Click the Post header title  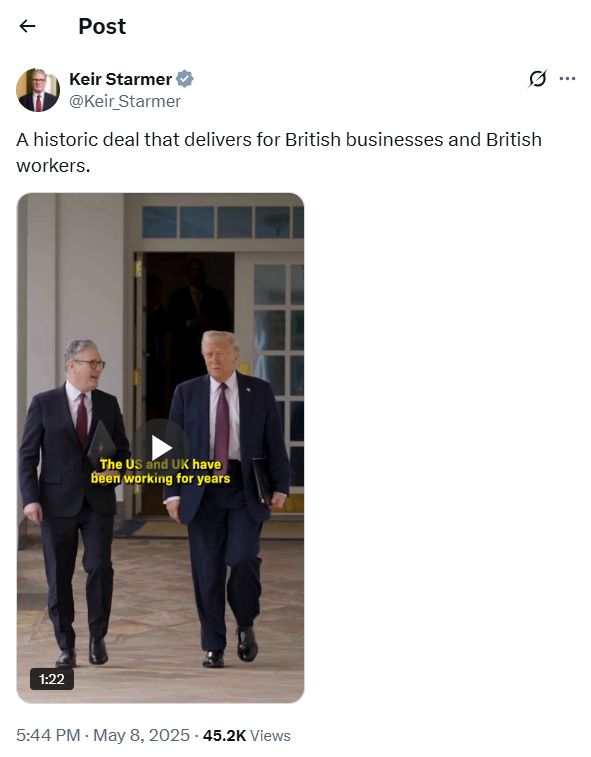tap(102, 26)
